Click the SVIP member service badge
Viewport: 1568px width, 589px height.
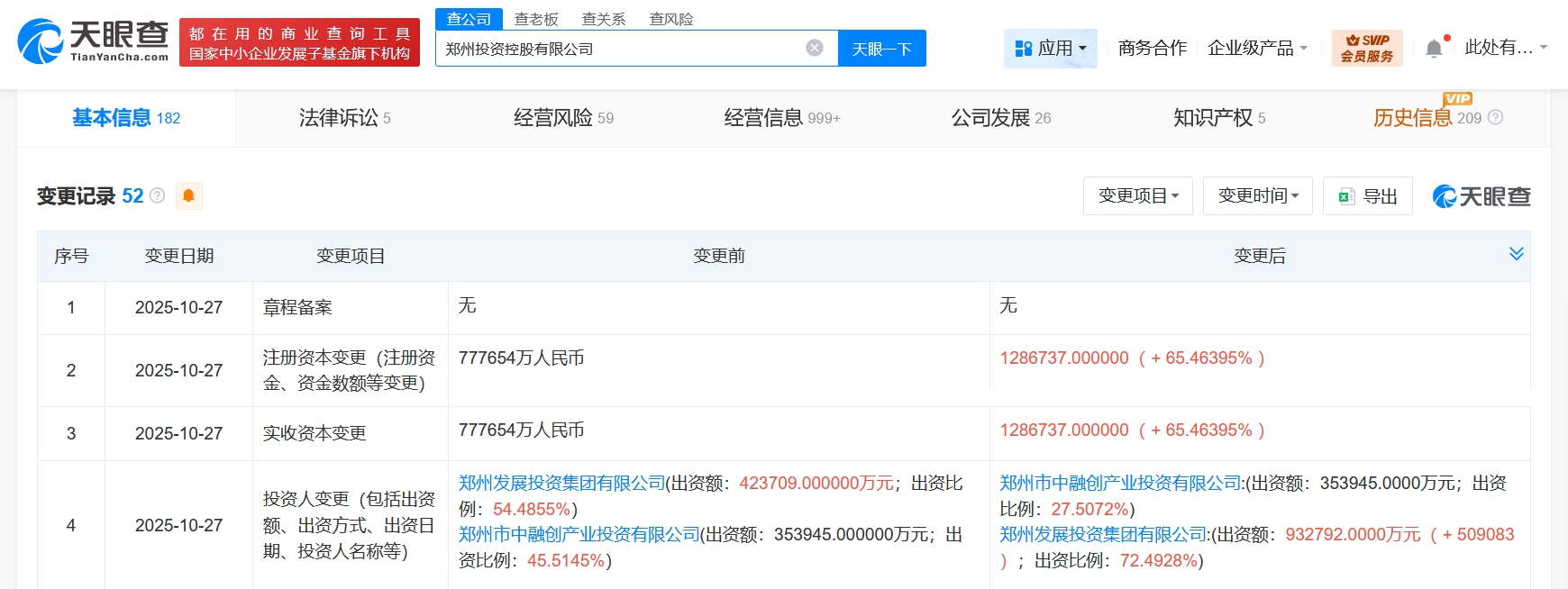point(1366,49)
